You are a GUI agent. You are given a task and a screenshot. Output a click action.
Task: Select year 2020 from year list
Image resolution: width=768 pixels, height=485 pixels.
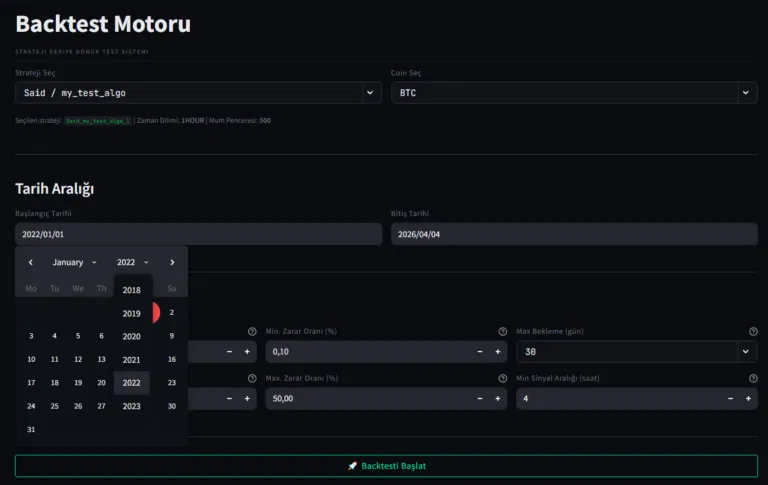click(131, 336)
